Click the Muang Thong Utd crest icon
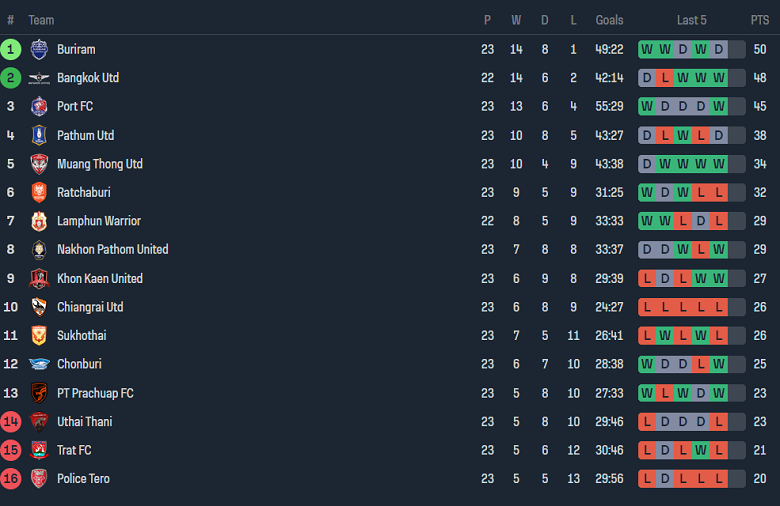The width and height of the screenshot is (780, 506). click(39, 164)
